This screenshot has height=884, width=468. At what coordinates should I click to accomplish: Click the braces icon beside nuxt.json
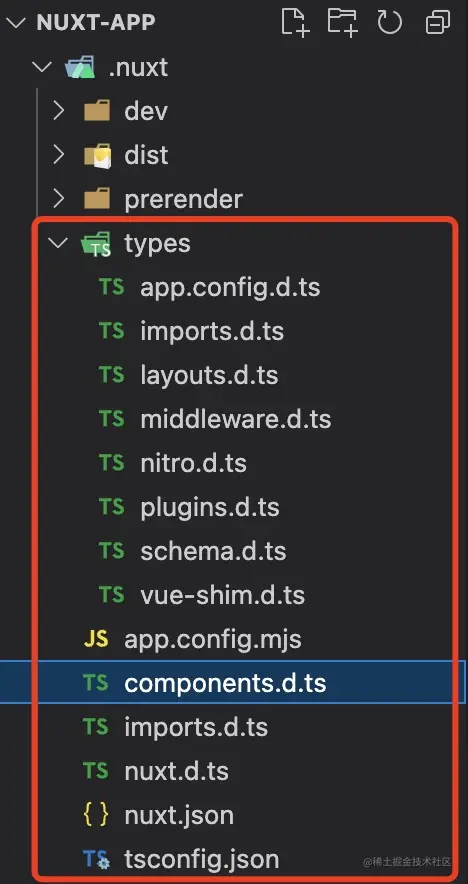96,815
